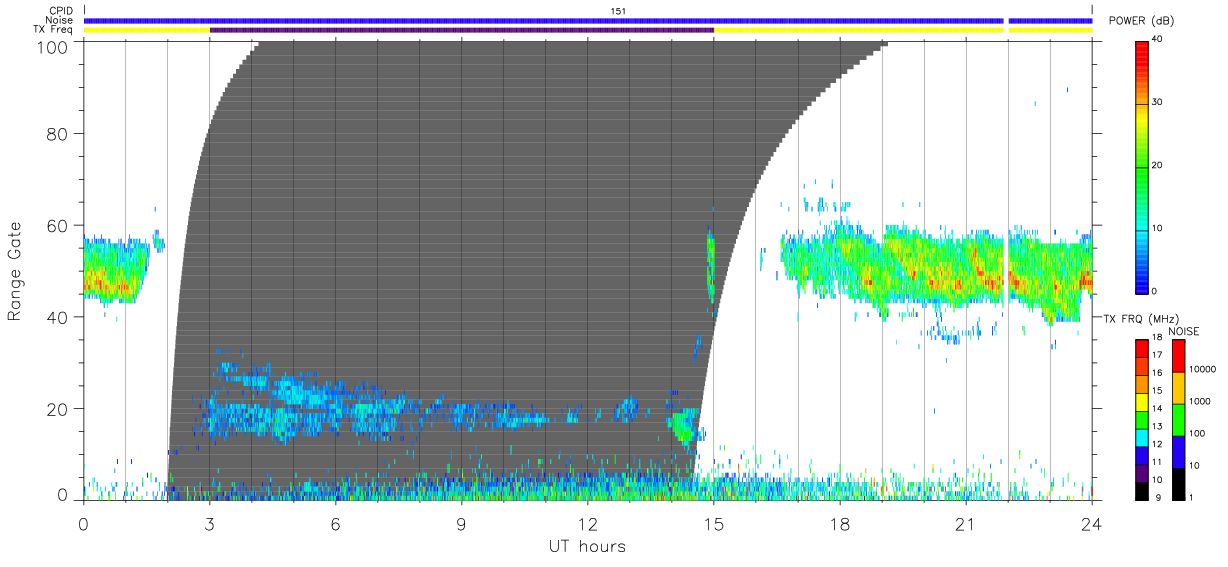Select the 'CPID' label at top left
Screen dimensions: 1228x567
click(x=61, y=10)
